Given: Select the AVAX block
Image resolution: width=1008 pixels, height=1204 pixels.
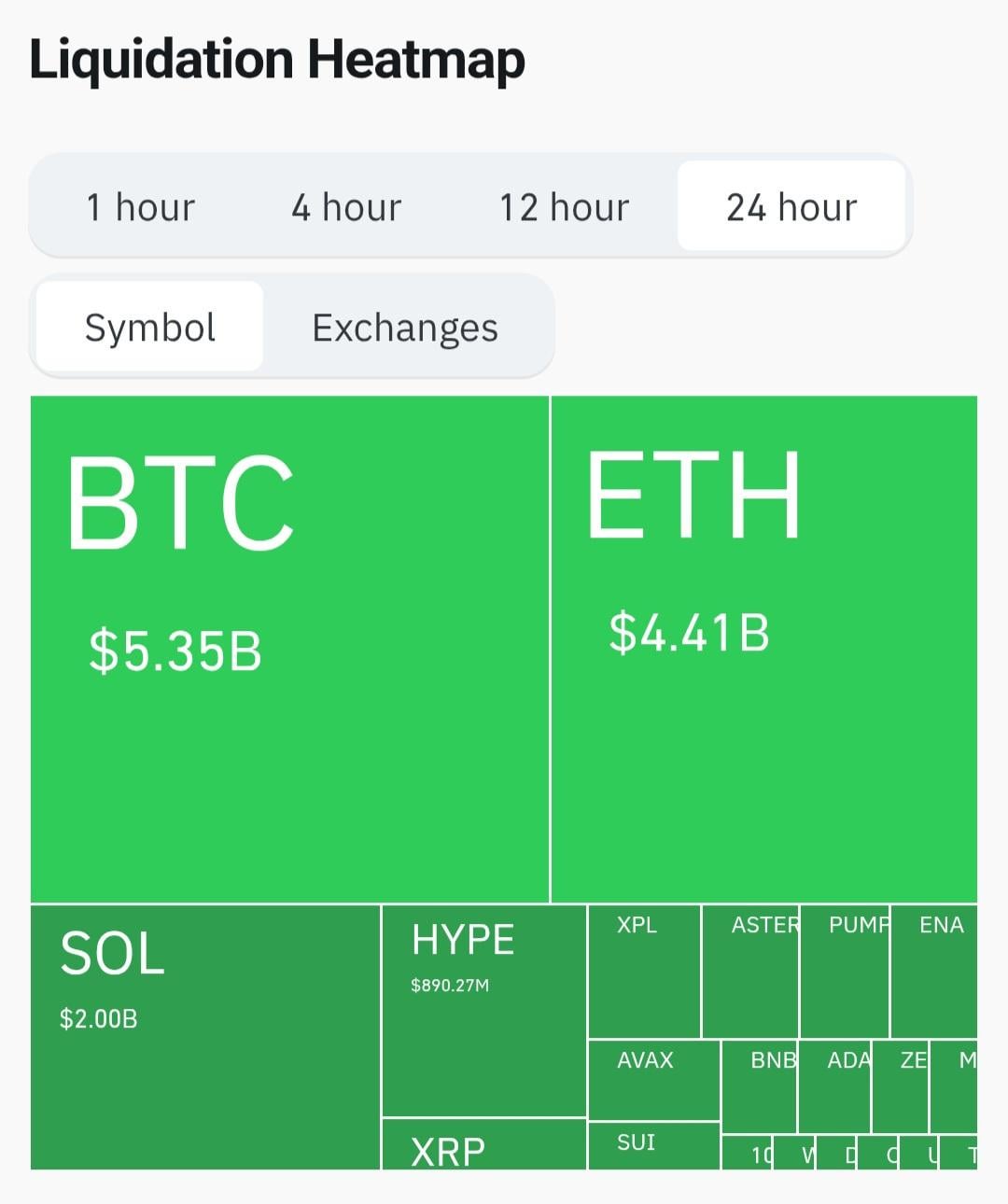Looking at the screenshot, I should 653,1080.
